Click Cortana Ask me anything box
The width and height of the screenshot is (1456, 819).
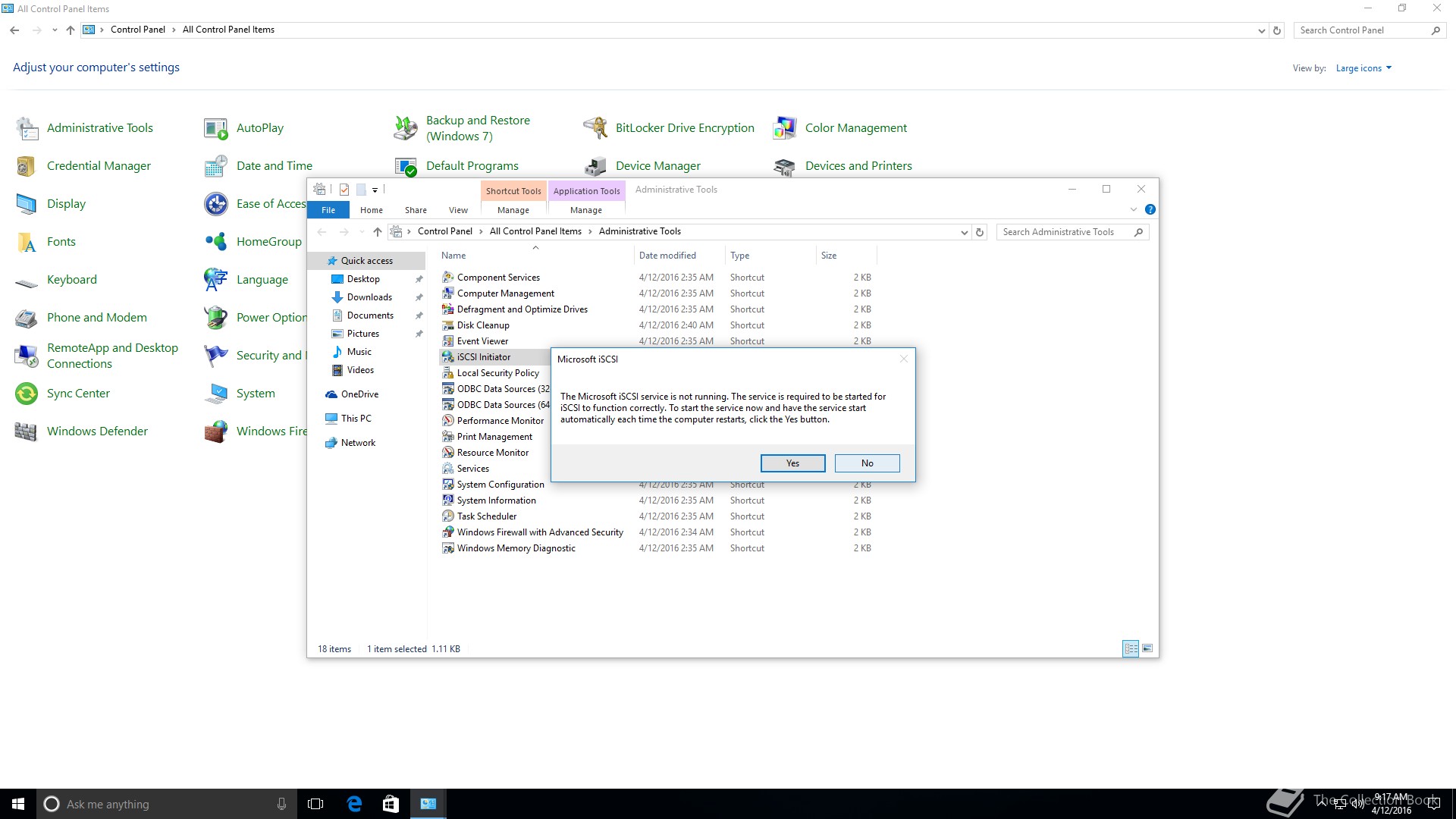point(167,804)
